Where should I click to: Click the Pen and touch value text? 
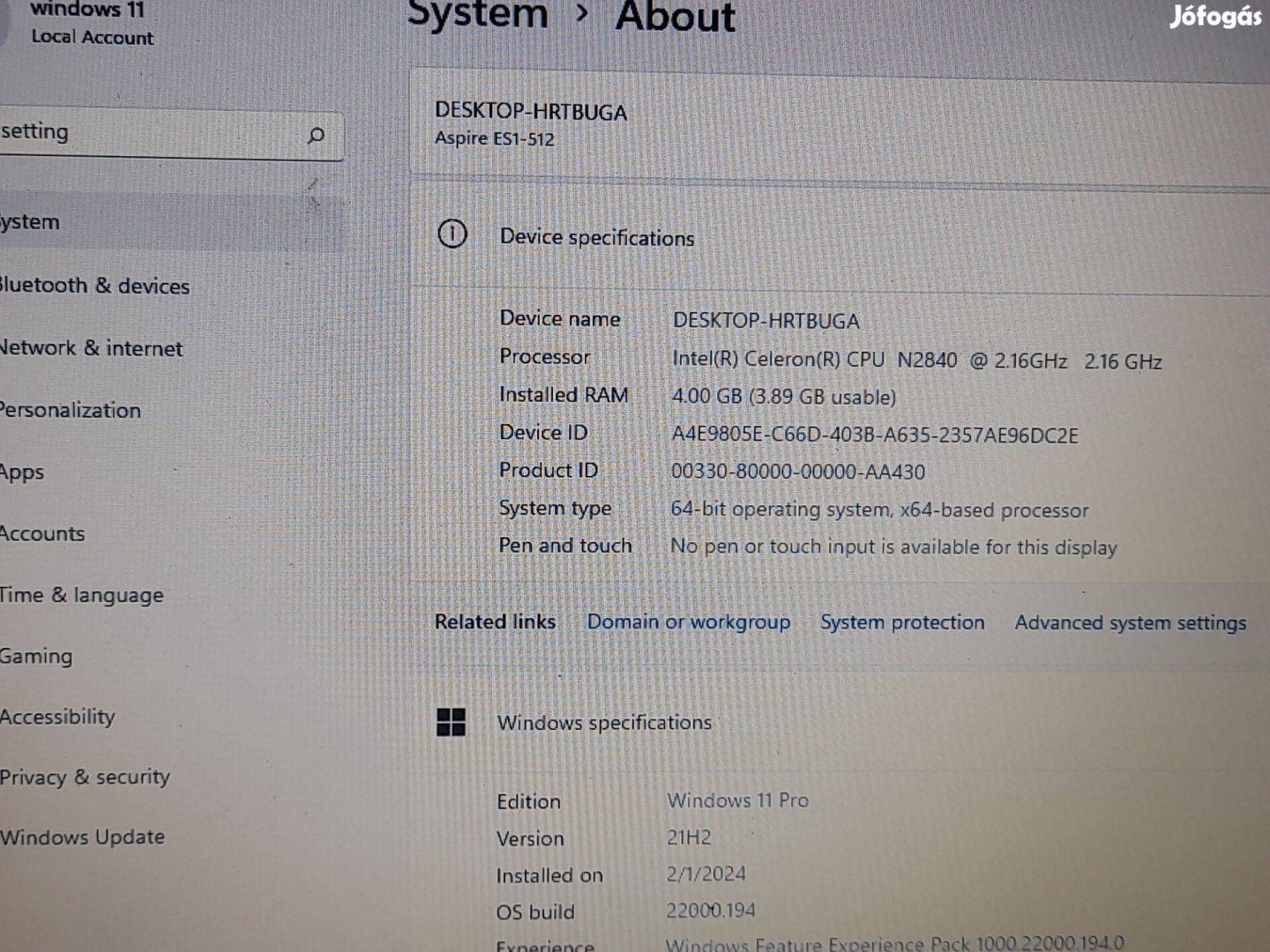tap(893, 547)
